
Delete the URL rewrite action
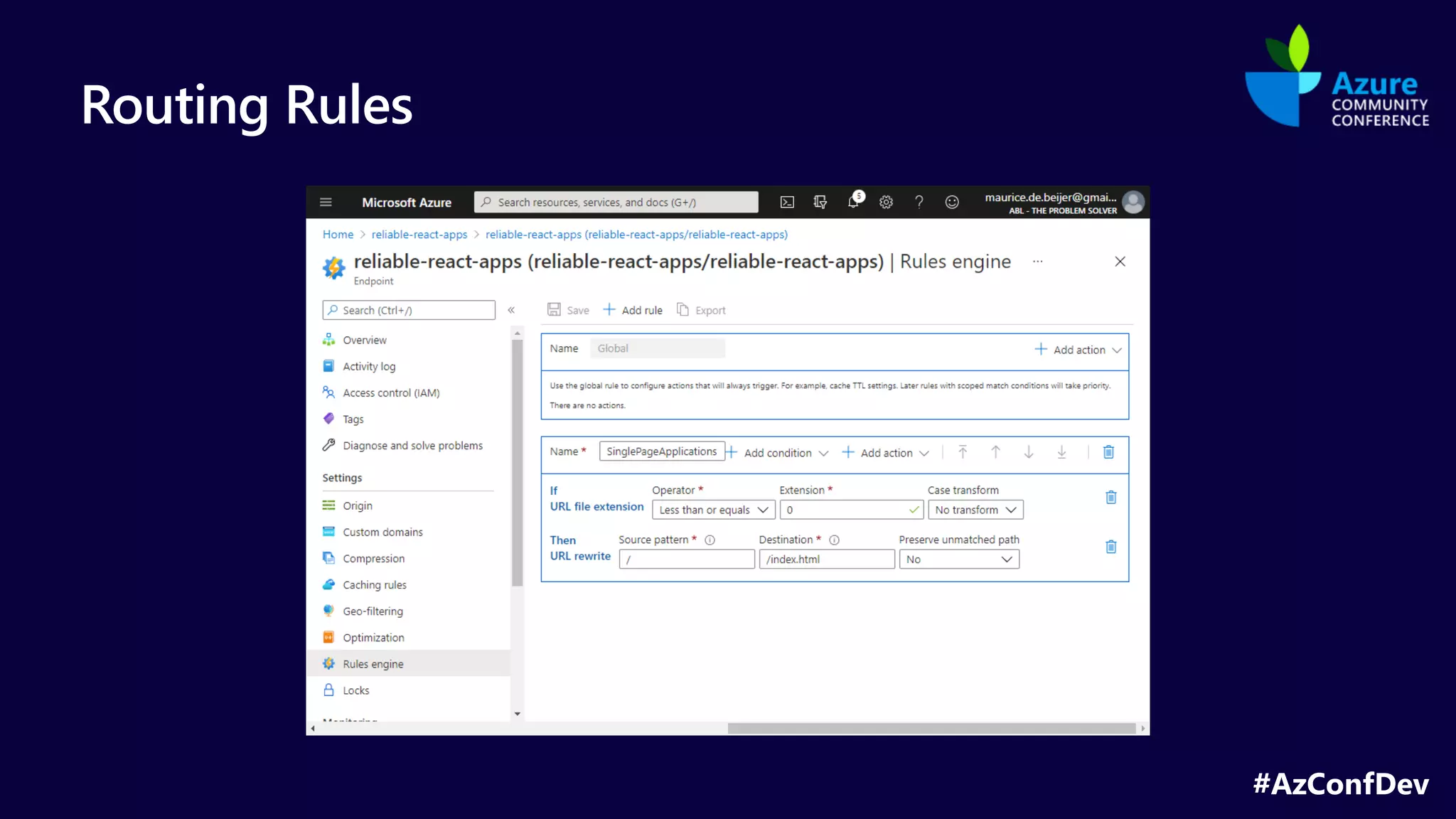click(x=1110, y=547)
